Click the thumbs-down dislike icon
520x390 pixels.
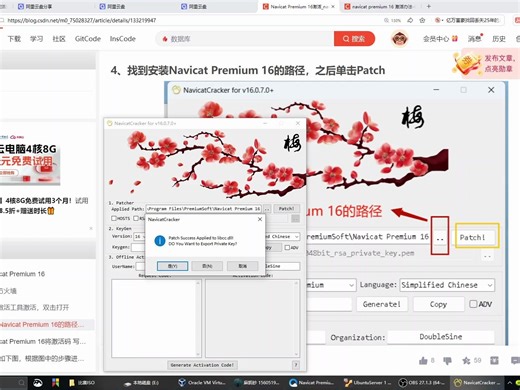447,360
